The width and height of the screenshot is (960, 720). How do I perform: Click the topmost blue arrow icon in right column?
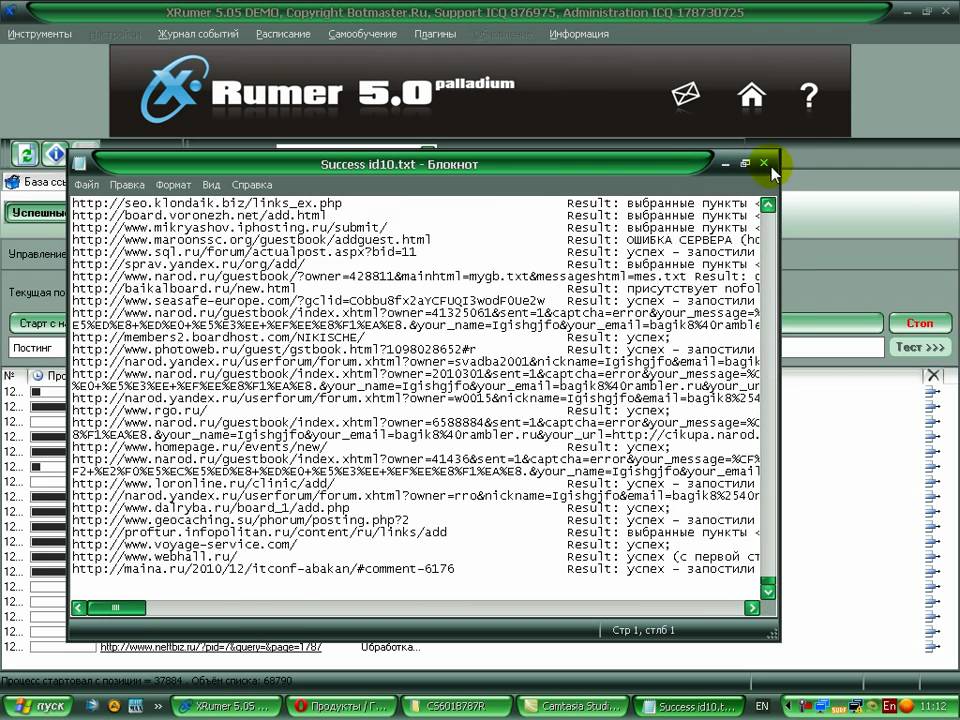point(932,392)
